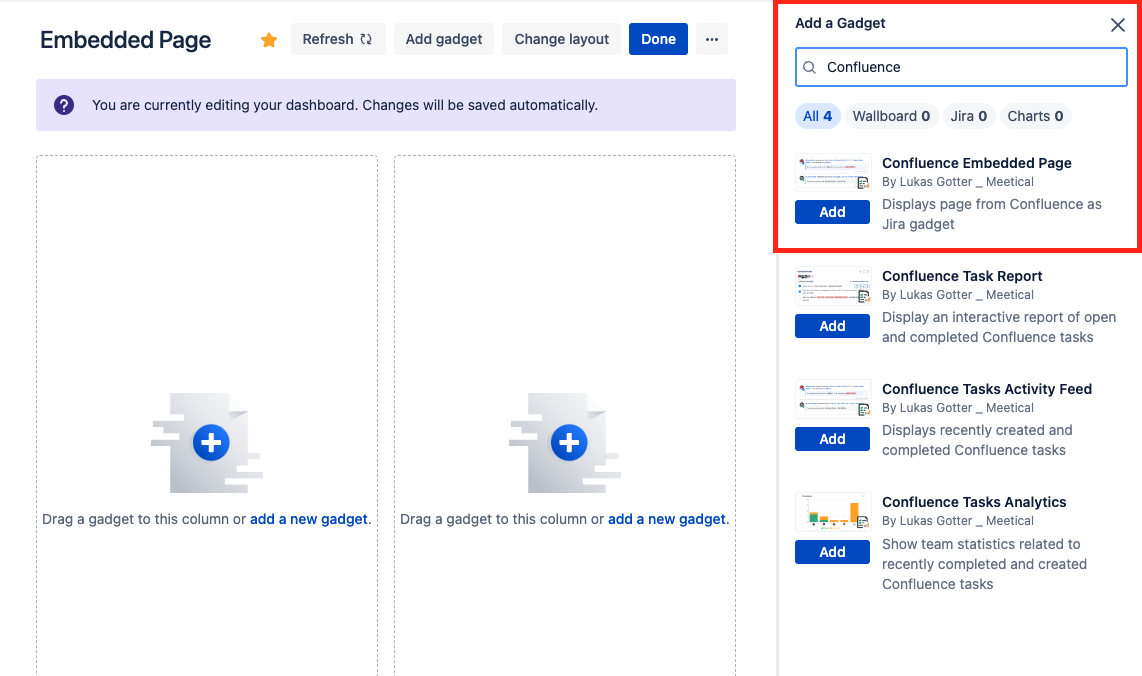The image size is (1142, 676).
Task: Click the Confluence Tasks Analytics title
Action: point(974,502)
